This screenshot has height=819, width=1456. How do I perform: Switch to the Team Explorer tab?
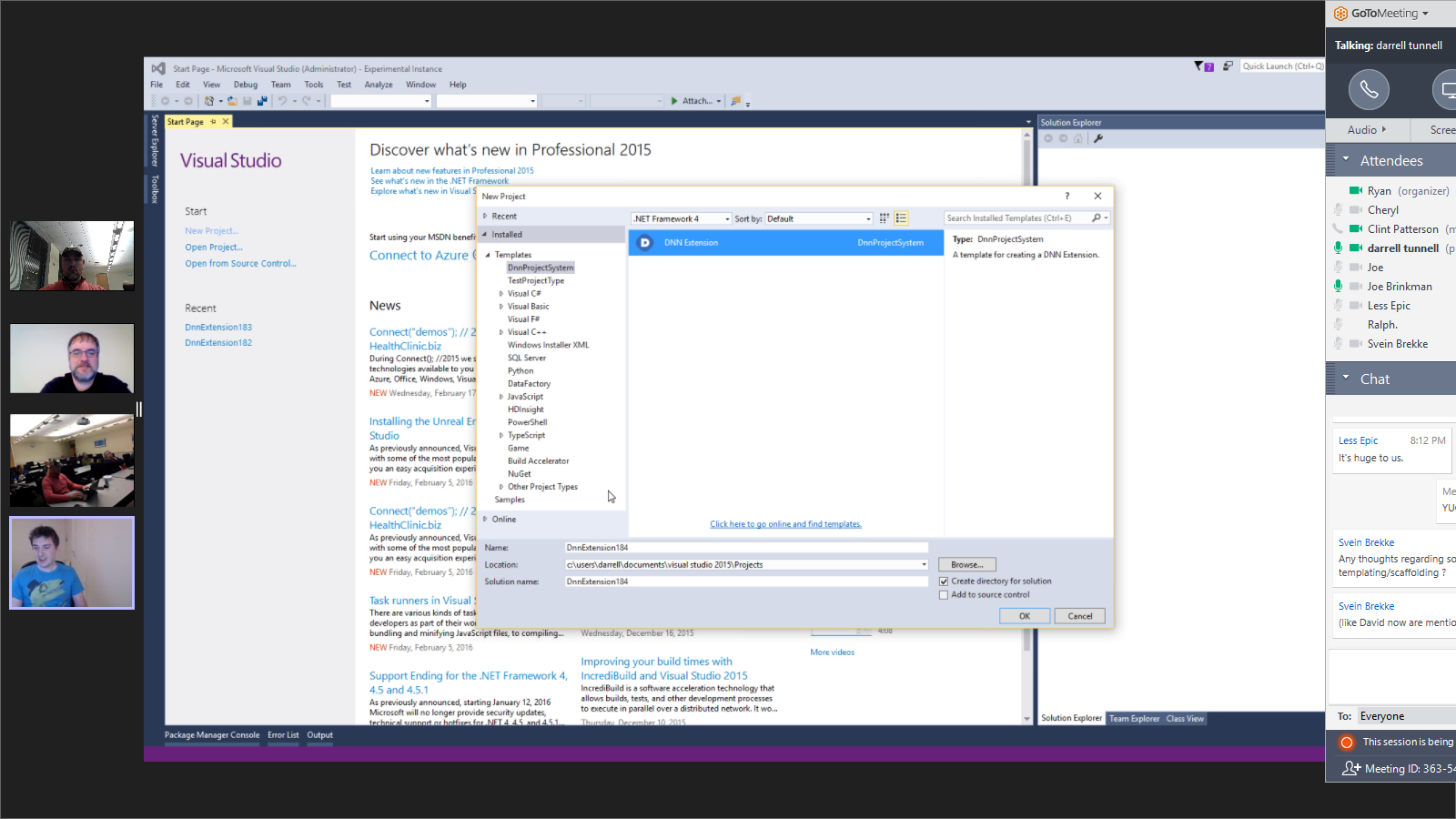1134,719
